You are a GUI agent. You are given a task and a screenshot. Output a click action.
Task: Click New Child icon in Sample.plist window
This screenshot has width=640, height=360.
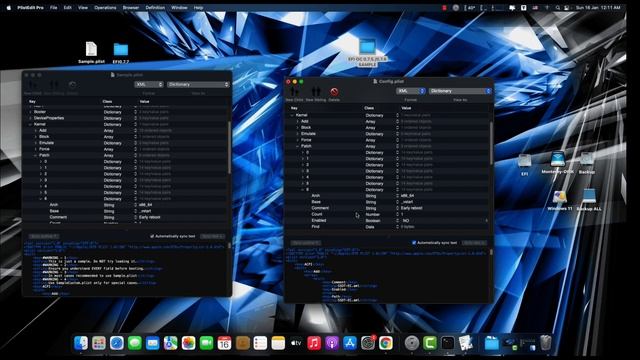click(x=33, y=85)
